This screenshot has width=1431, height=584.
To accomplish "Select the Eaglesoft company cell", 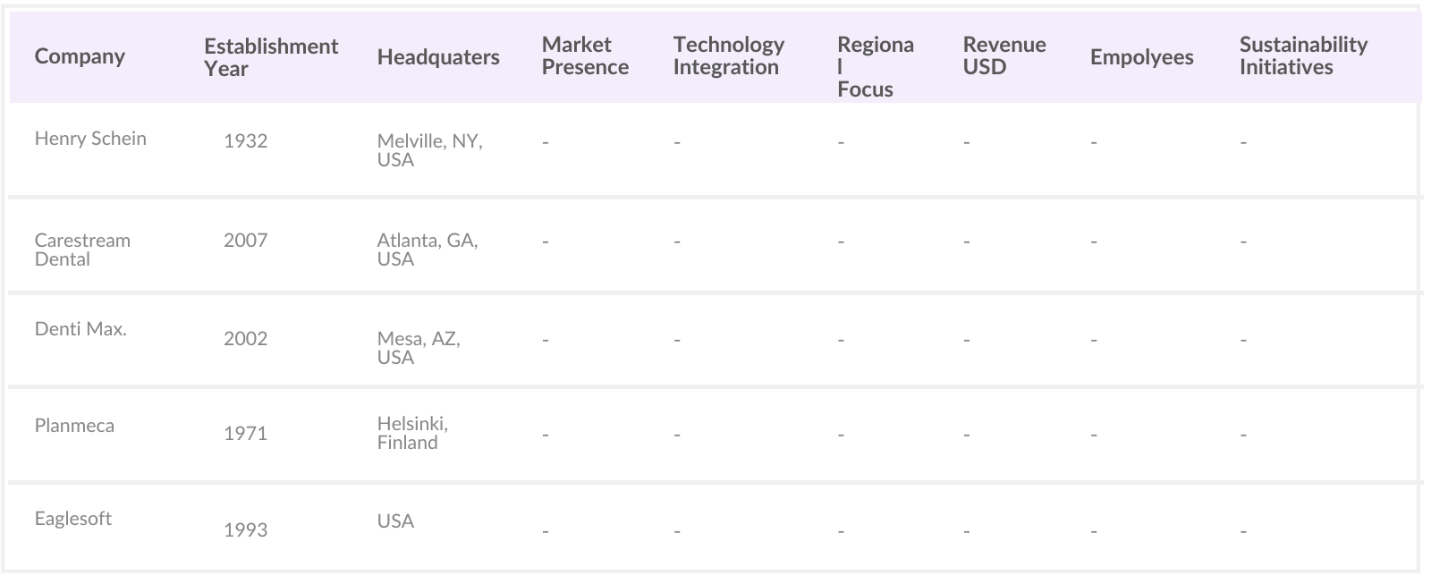I will 78,520.
